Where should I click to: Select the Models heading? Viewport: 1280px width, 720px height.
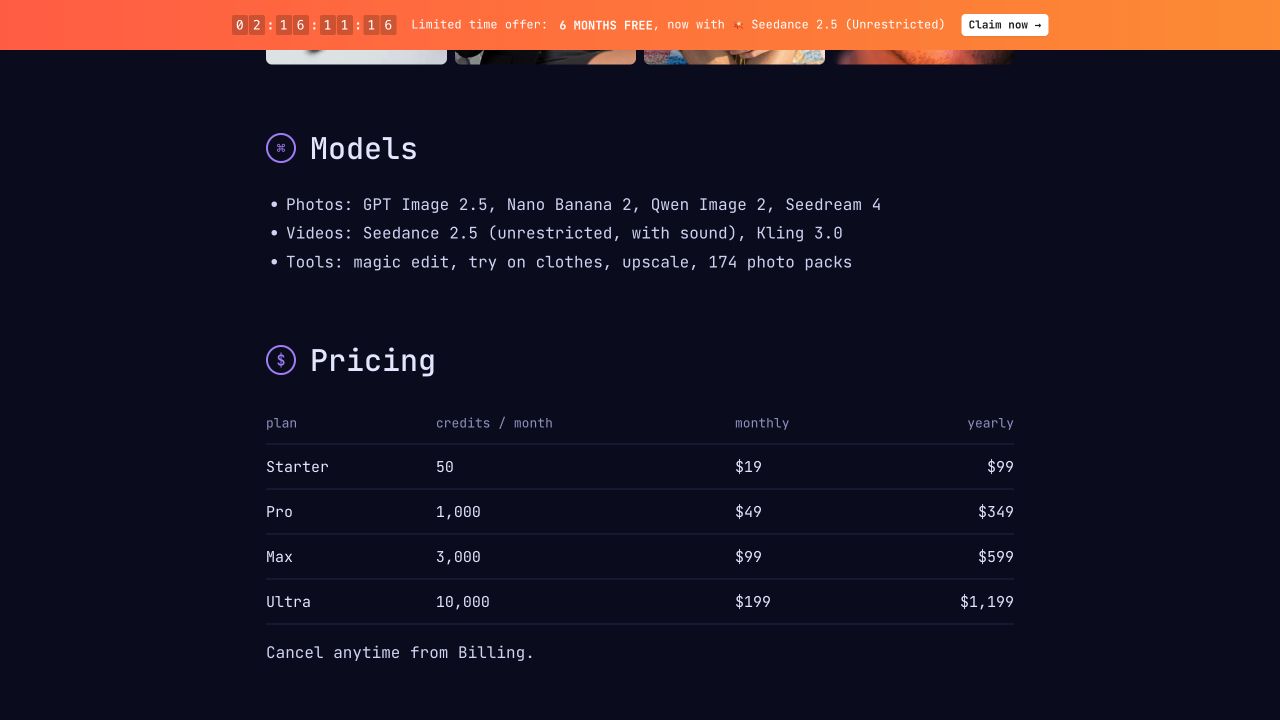[364, 149]
